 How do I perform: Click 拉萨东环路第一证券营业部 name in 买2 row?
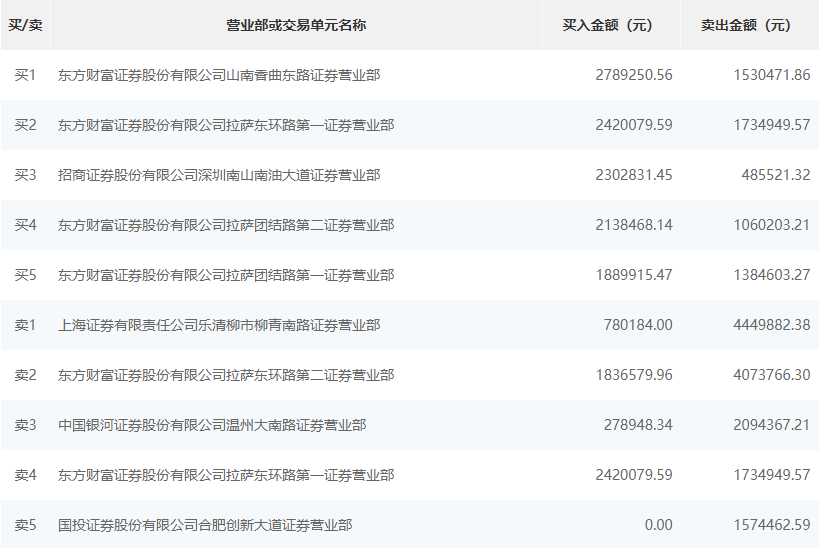[x=226, y=125]
